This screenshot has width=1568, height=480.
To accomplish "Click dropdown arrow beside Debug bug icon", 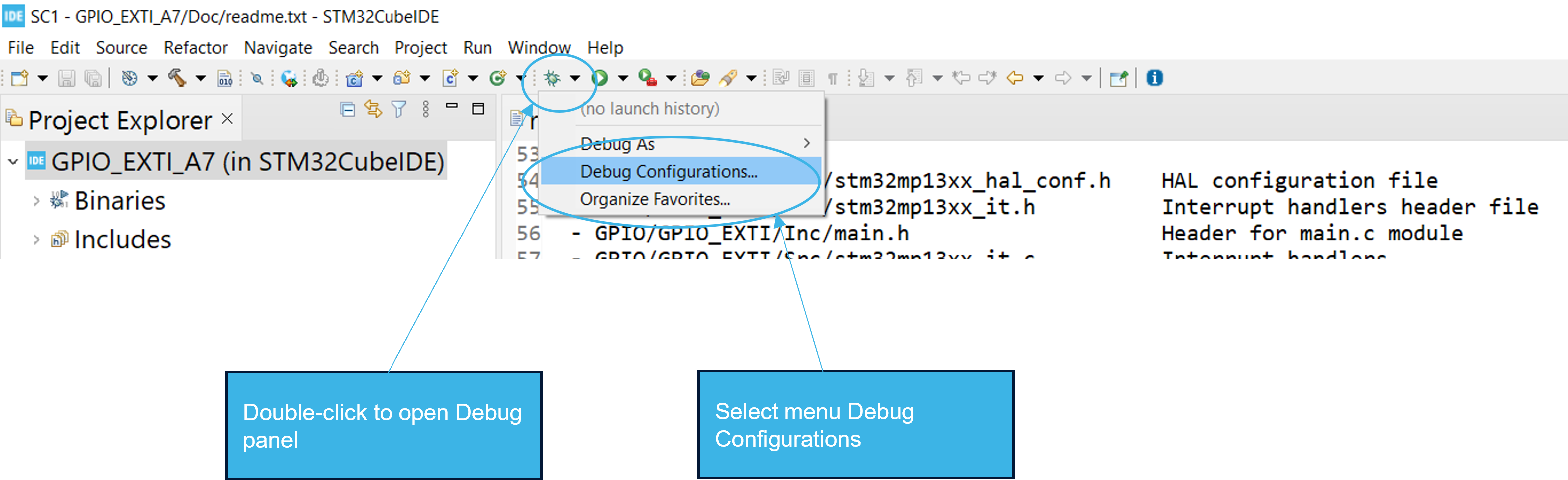I will pos(575,78).
